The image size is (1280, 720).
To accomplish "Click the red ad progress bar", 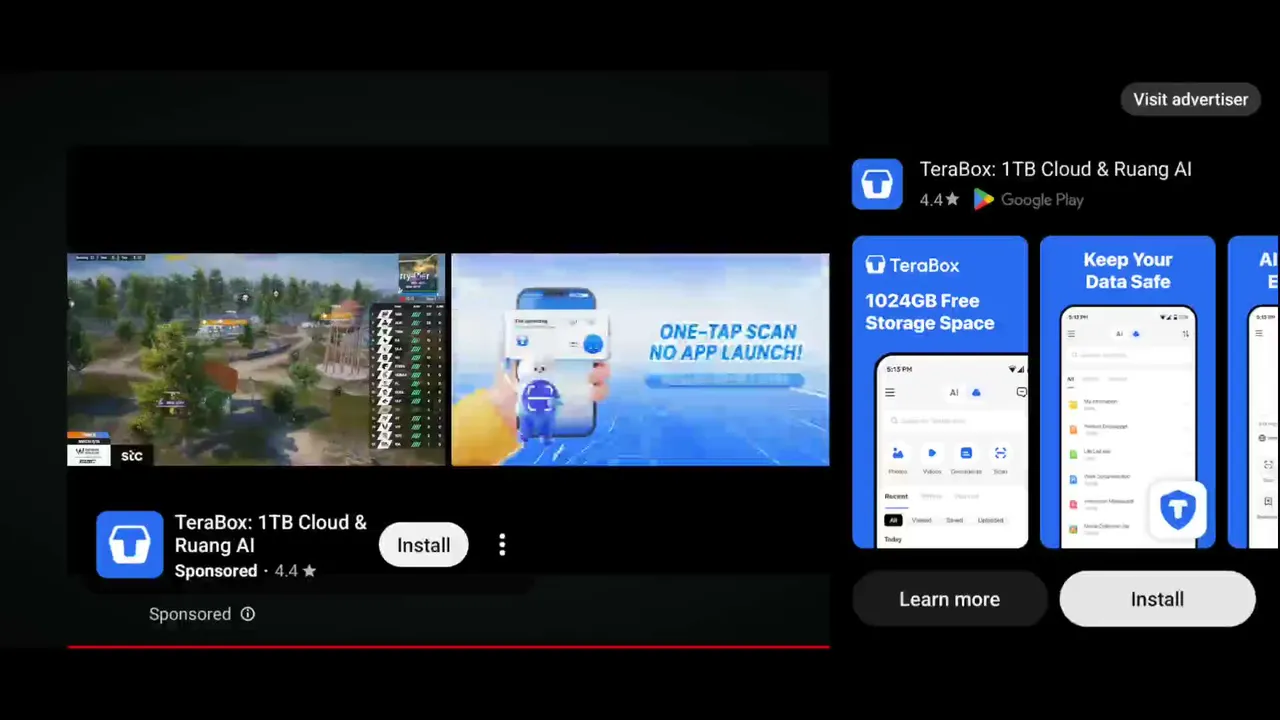I will (448, 647).
